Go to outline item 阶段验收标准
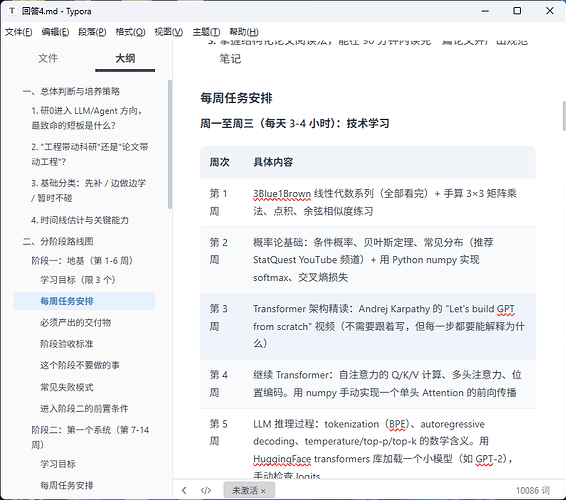 point(66,344)
